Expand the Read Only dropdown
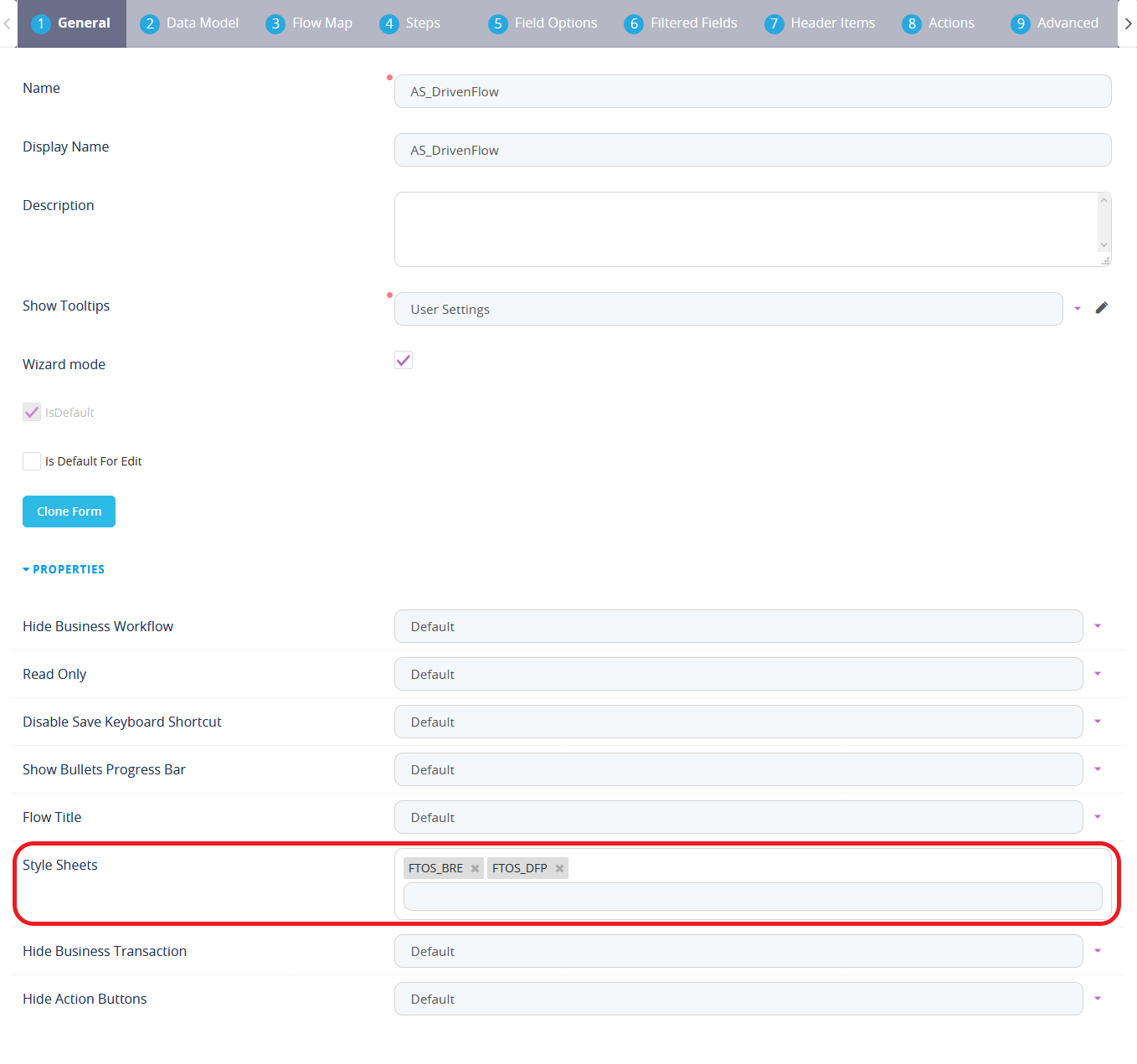 tap(1097, 674)
